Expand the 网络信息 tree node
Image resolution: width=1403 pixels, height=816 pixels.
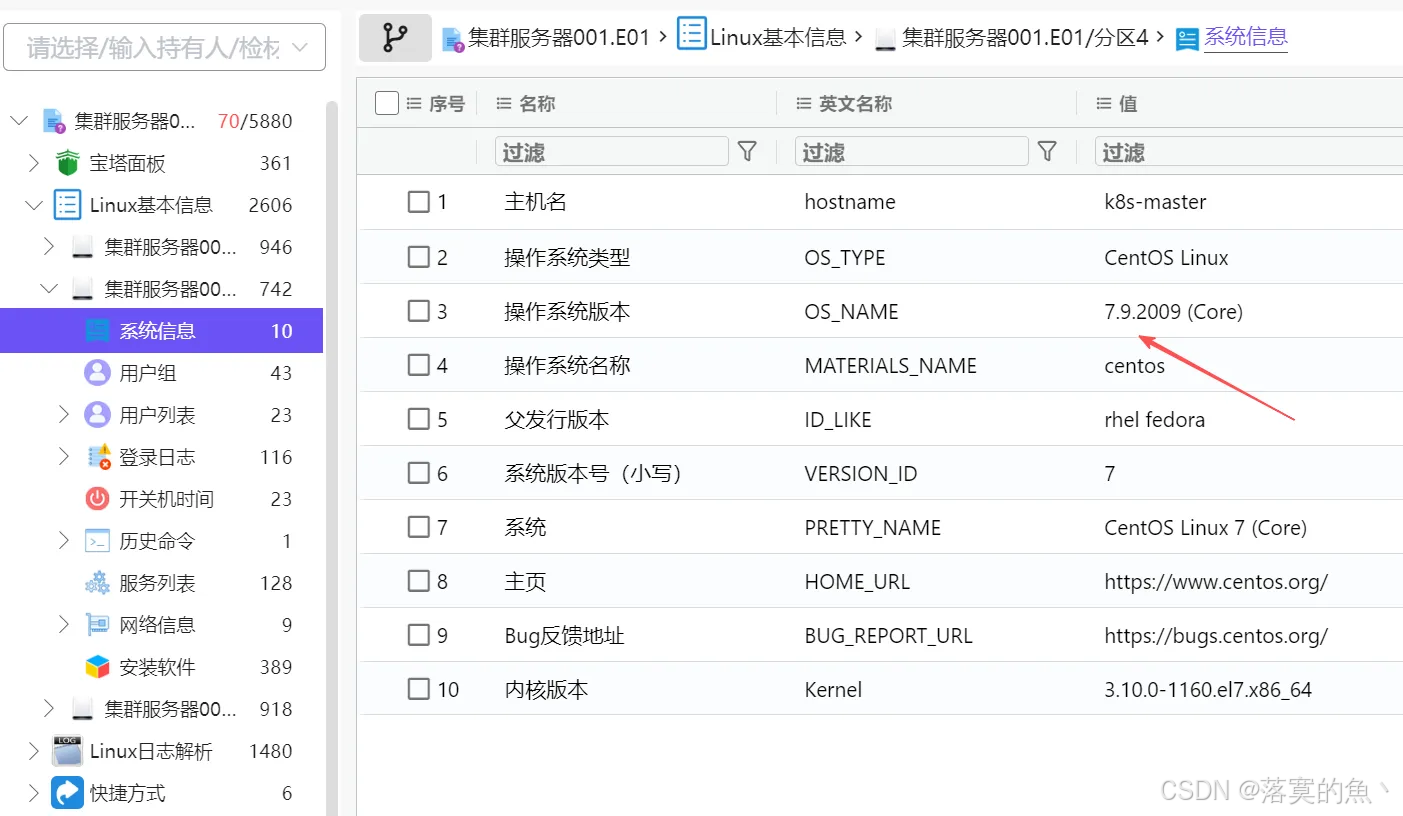(x=64, y=625)
